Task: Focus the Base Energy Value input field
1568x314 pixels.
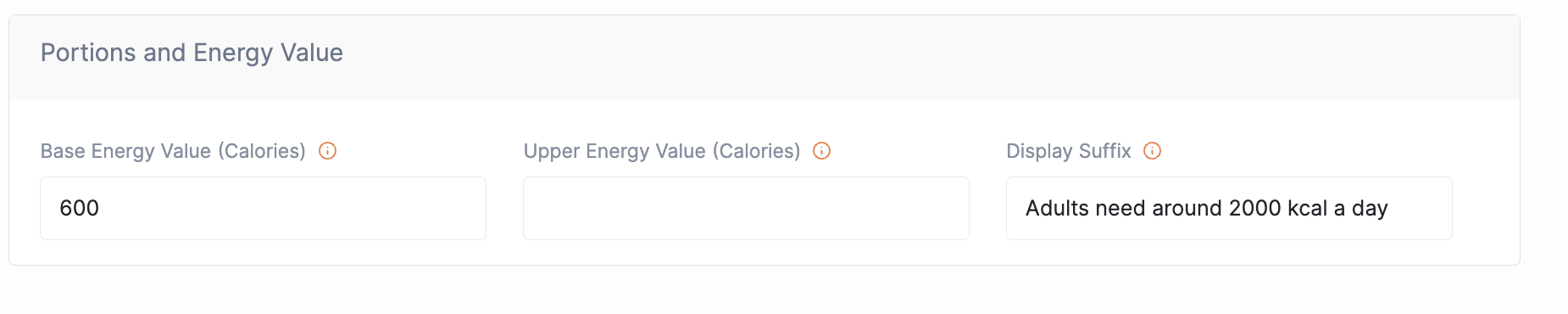Action: pyautogui.click(x=263, y=208)
